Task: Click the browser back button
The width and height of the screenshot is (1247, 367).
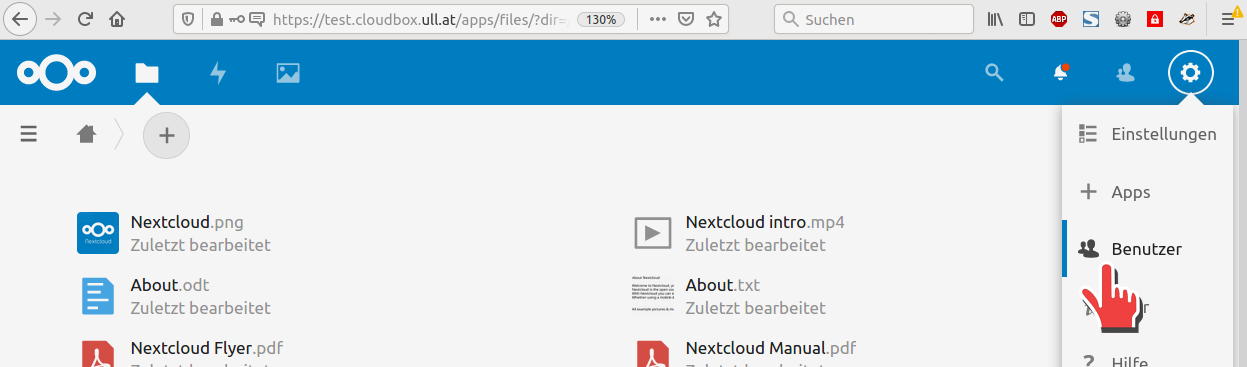Action: [20, 19]
